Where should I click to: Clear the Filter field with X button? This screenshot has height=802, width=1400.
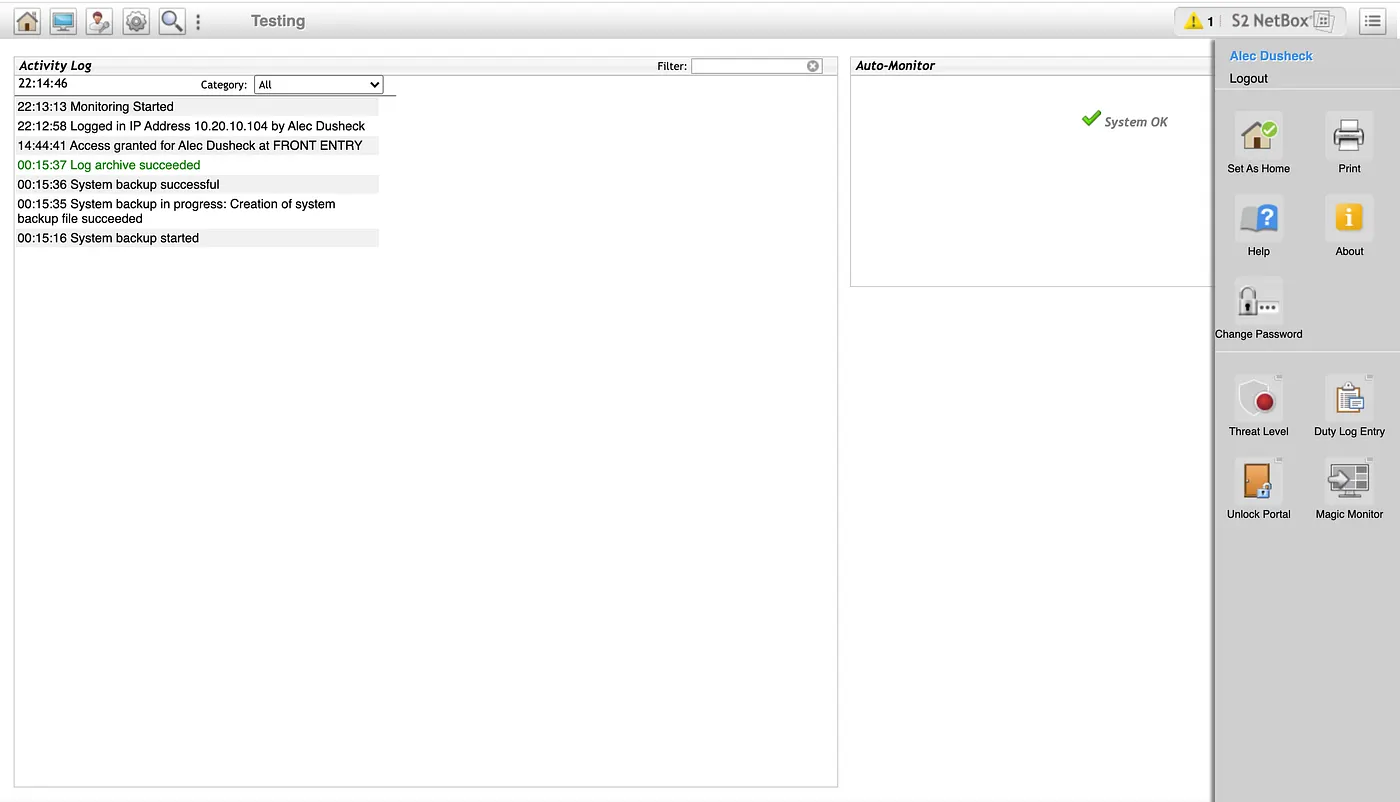pyautogui.click(x=813, y=66)
